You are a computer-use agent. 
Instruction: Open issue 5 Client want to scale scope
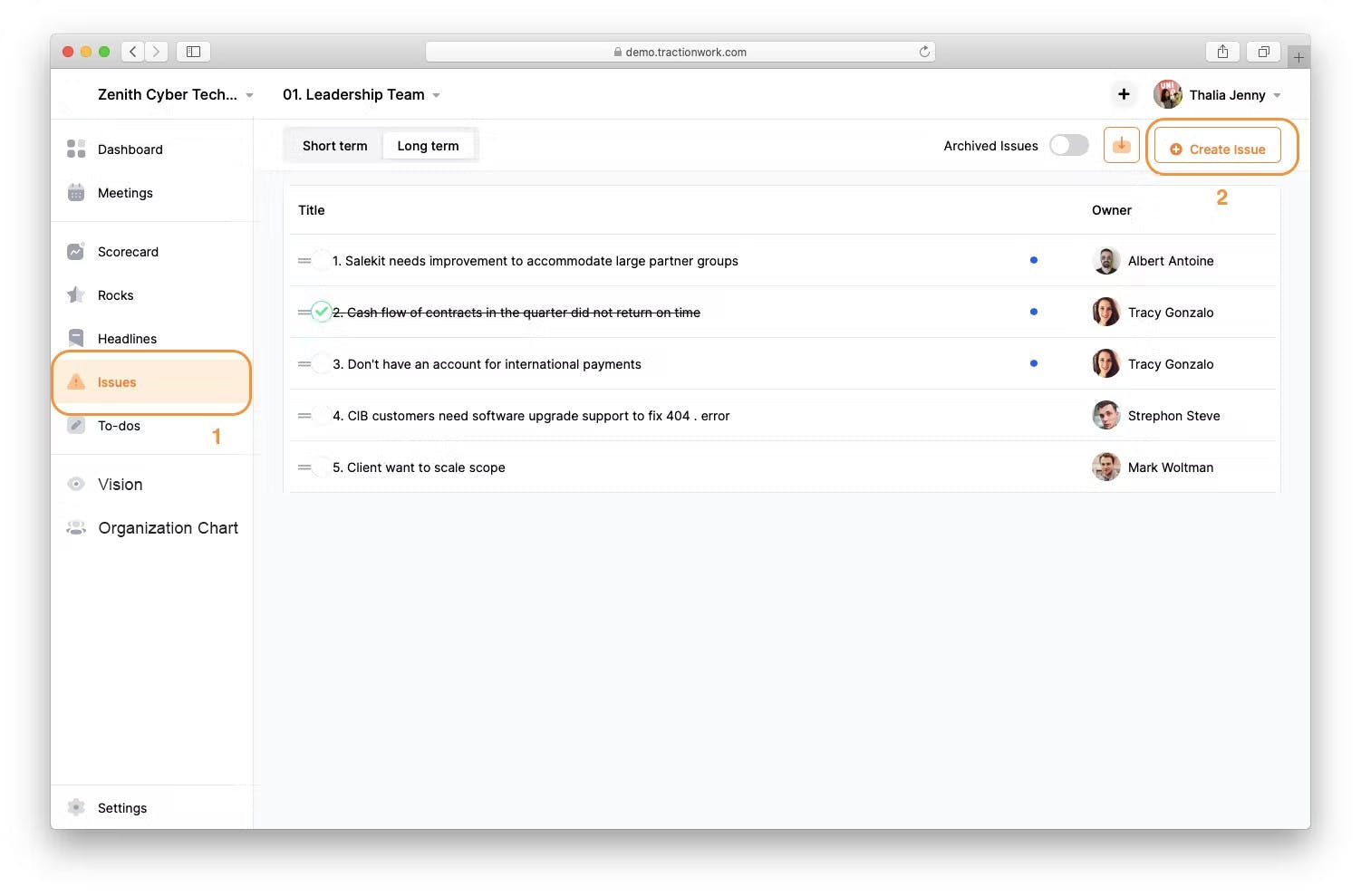click(x=419, y=467)
